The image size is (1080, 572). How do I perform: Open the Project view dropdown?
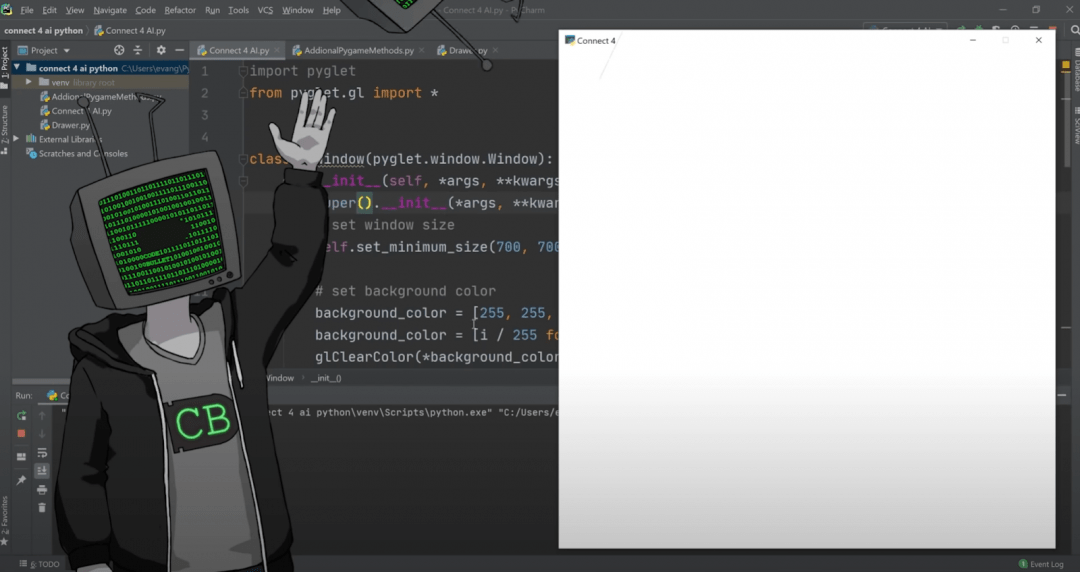[x=50, y=50]
